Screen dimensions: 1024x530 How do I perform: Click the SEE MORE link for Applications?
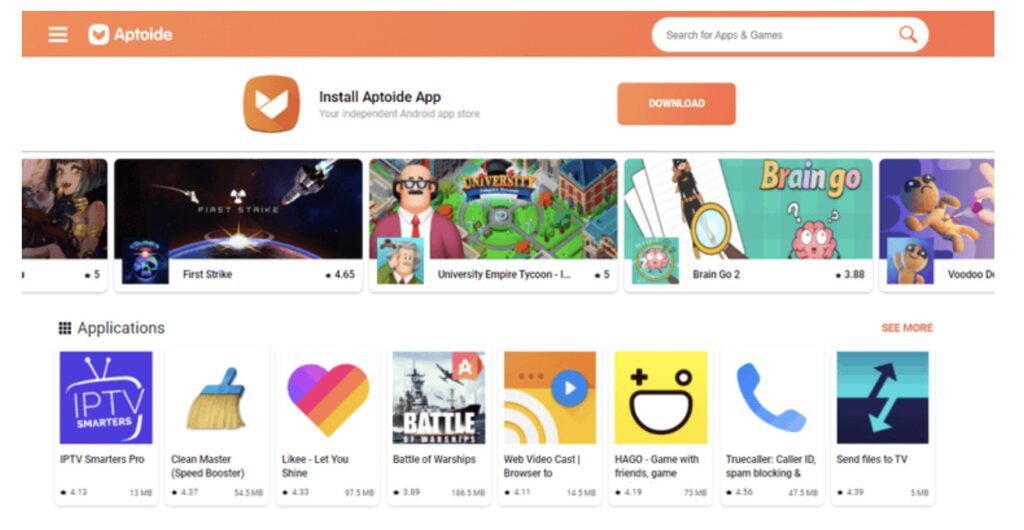click(906, 328)
